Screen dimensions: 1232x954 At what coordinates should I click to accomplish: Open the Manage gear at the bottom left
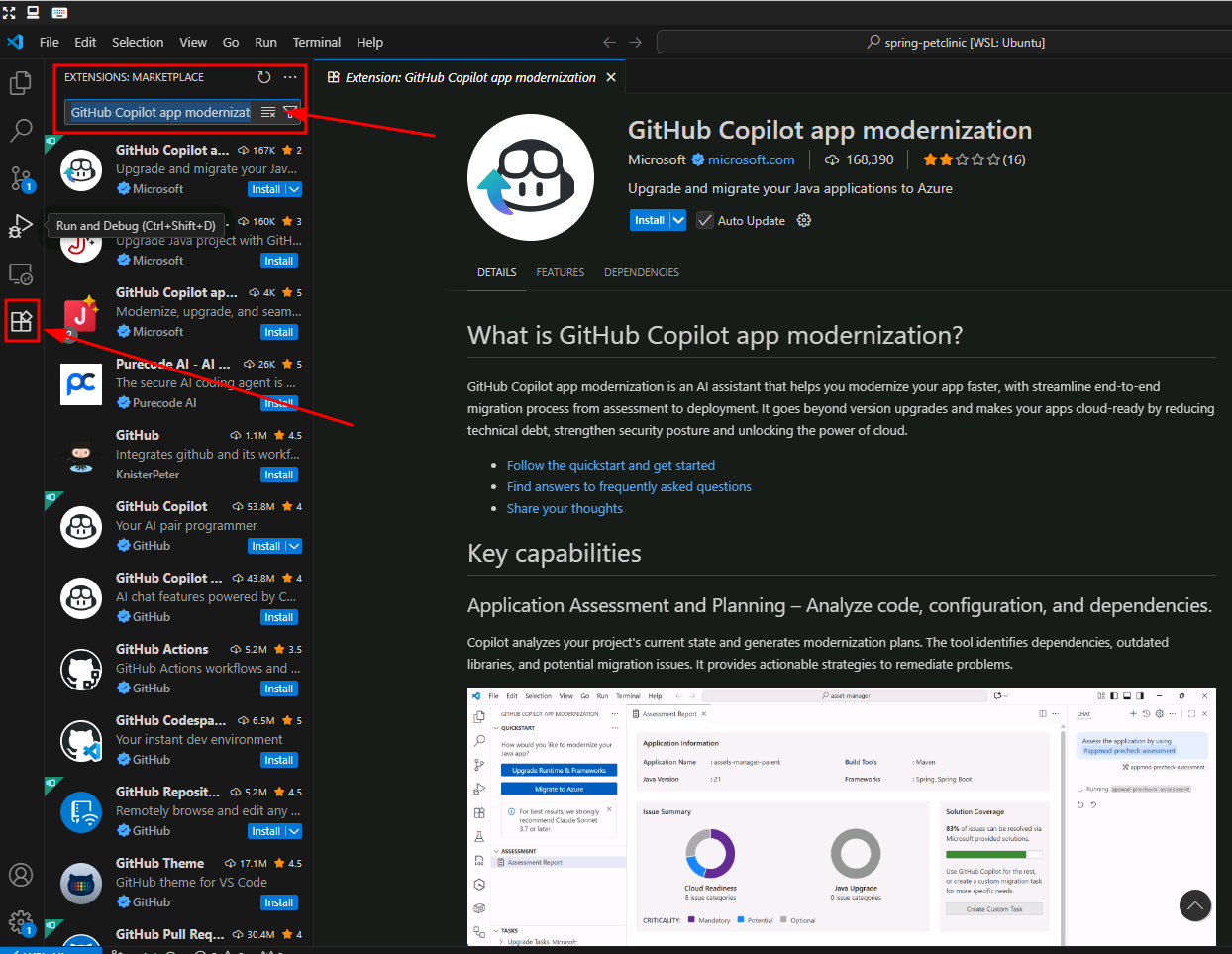[20, 922]
